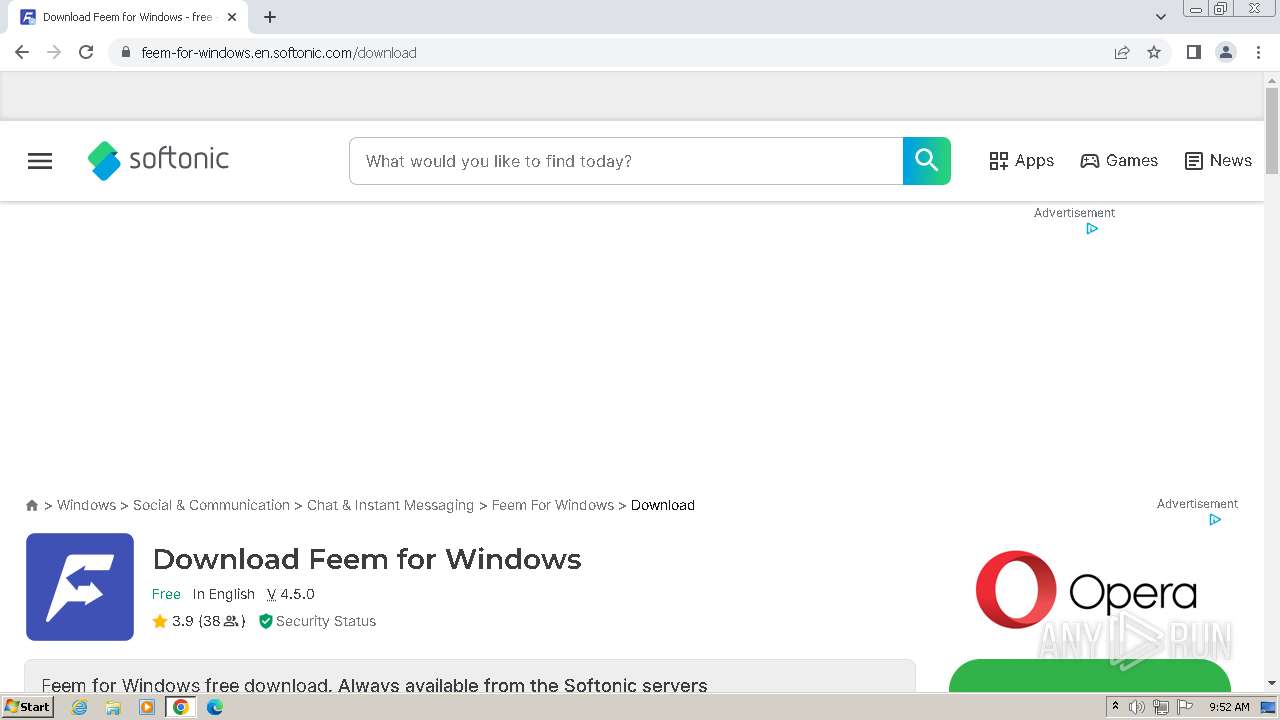Screen dimensions: 1280x720
Task: Launch Internet Explorer from taskbar
Action: coord(79,707)
